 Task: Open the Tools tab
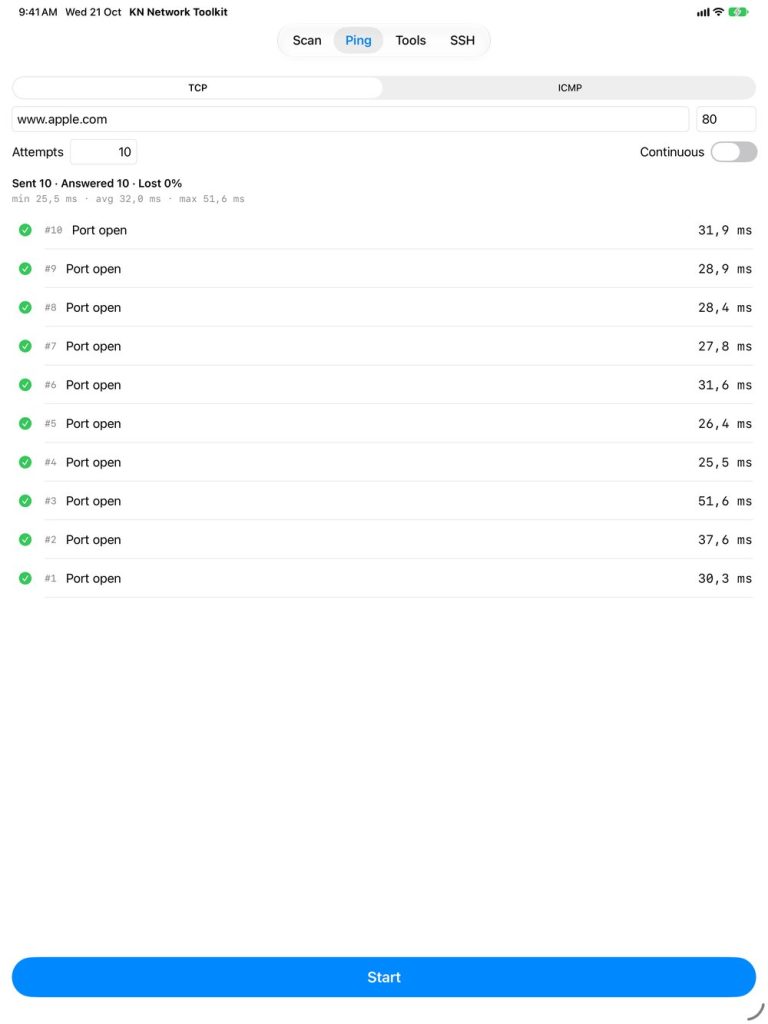pyautogui.click(x=410, y=40)
